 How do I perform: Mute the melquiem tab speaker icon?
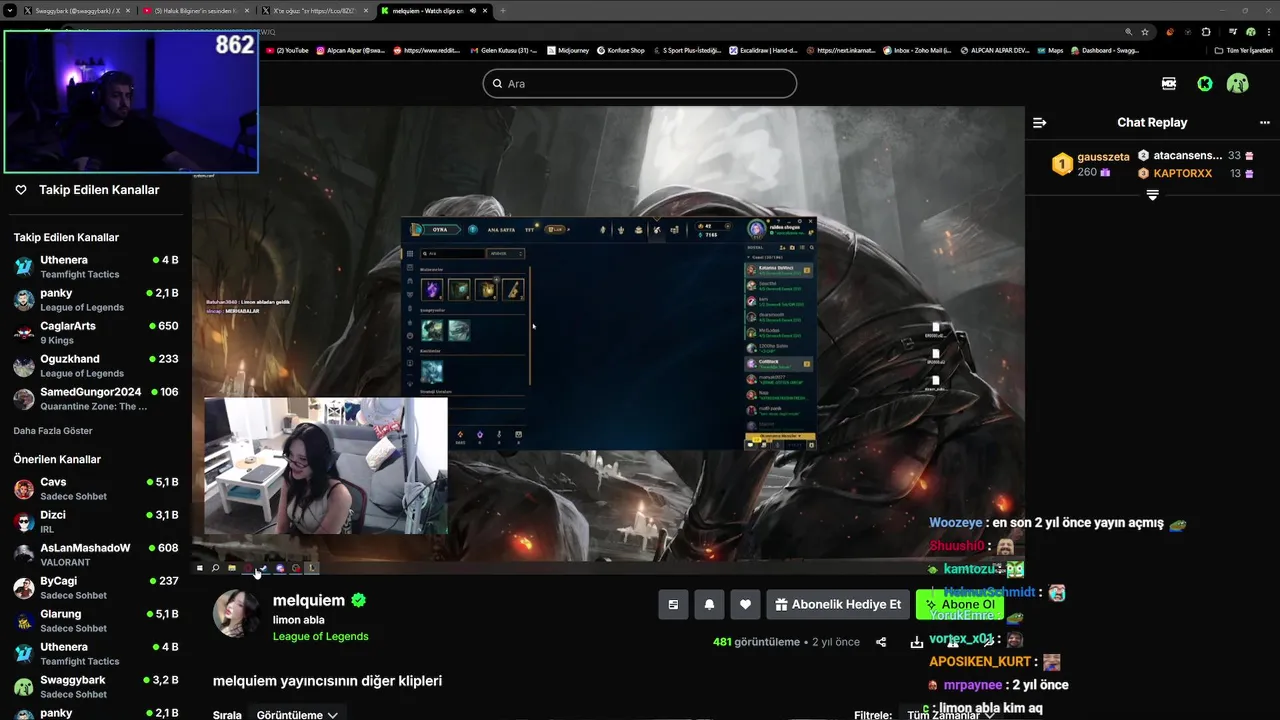tap(471, 10)
